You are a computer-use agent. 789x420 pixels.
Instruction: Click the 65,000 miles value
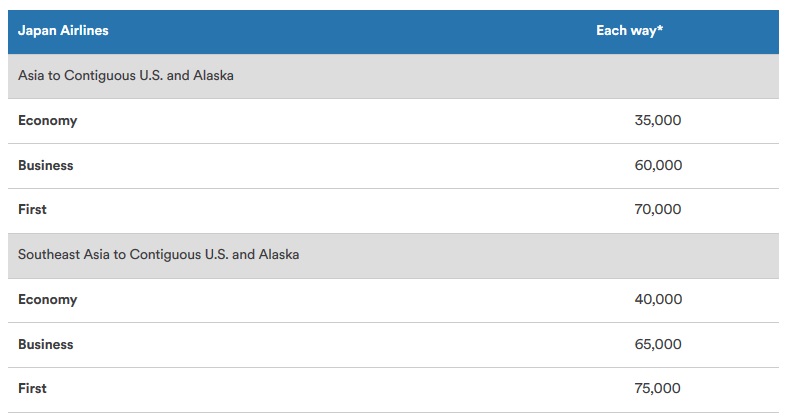pyautogui.click(x=658, y=345)
